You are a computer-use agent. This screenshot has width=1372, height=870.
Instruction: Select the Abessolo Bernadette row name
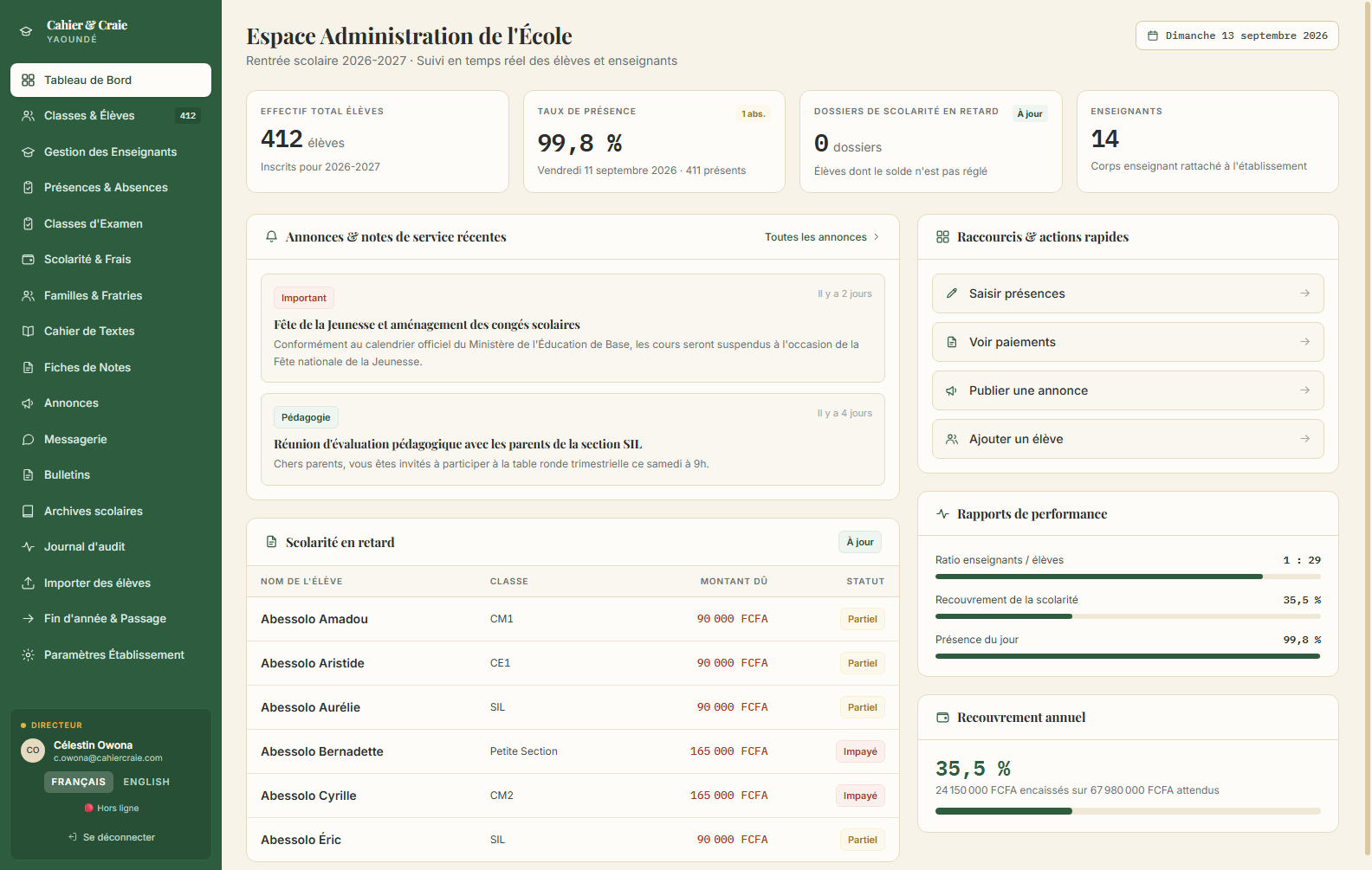point(322,751)
